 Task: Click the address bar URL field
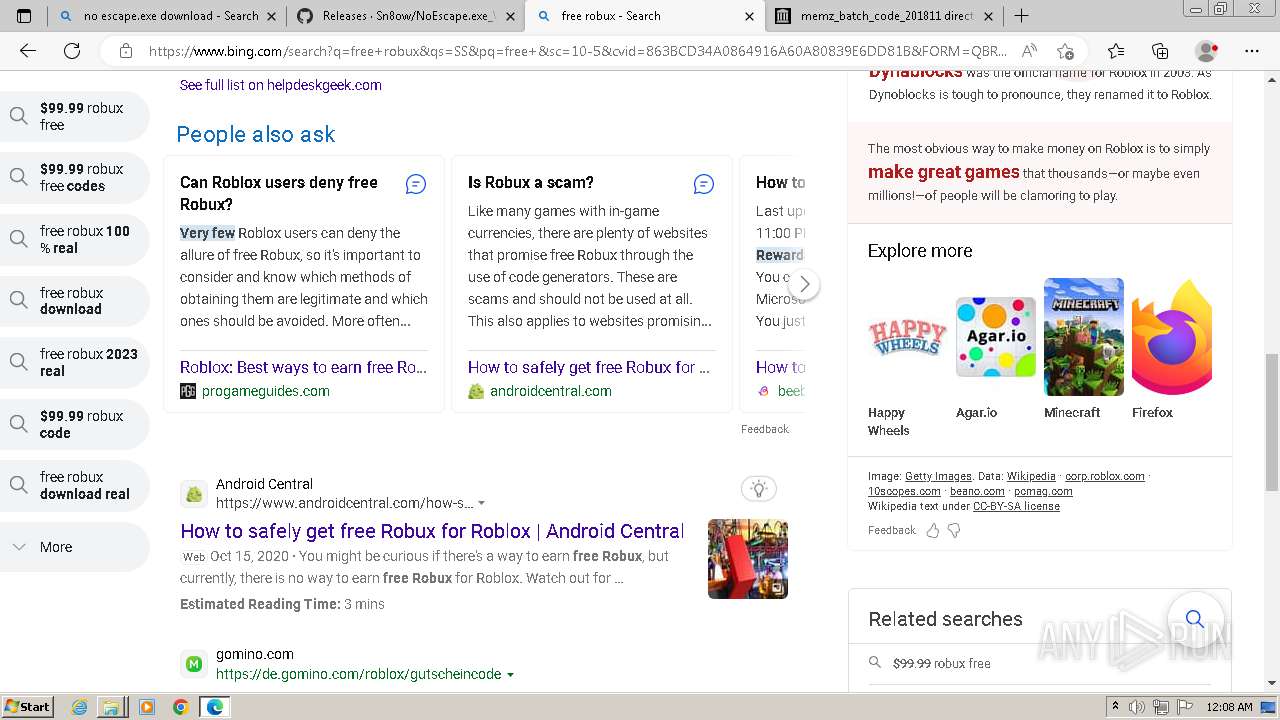point(577,51)
